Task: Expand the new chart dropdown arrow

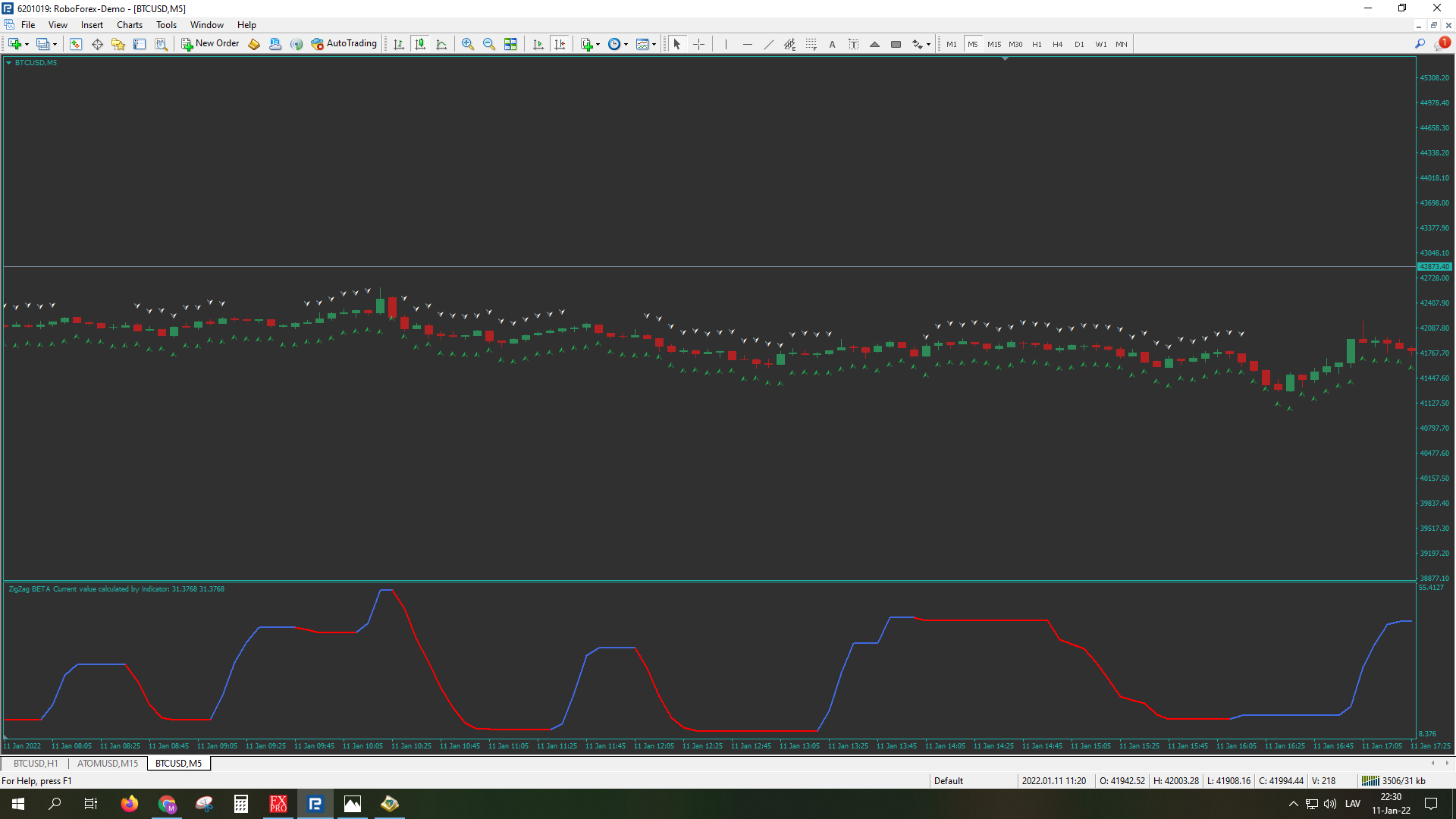Action: click(x=27, y=45)
